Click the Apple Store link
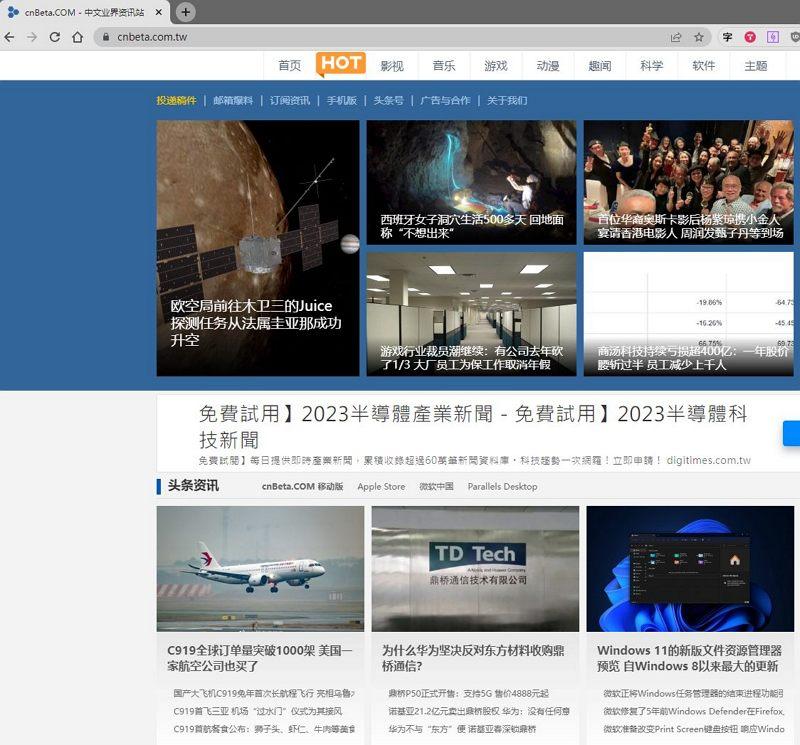 381,486
